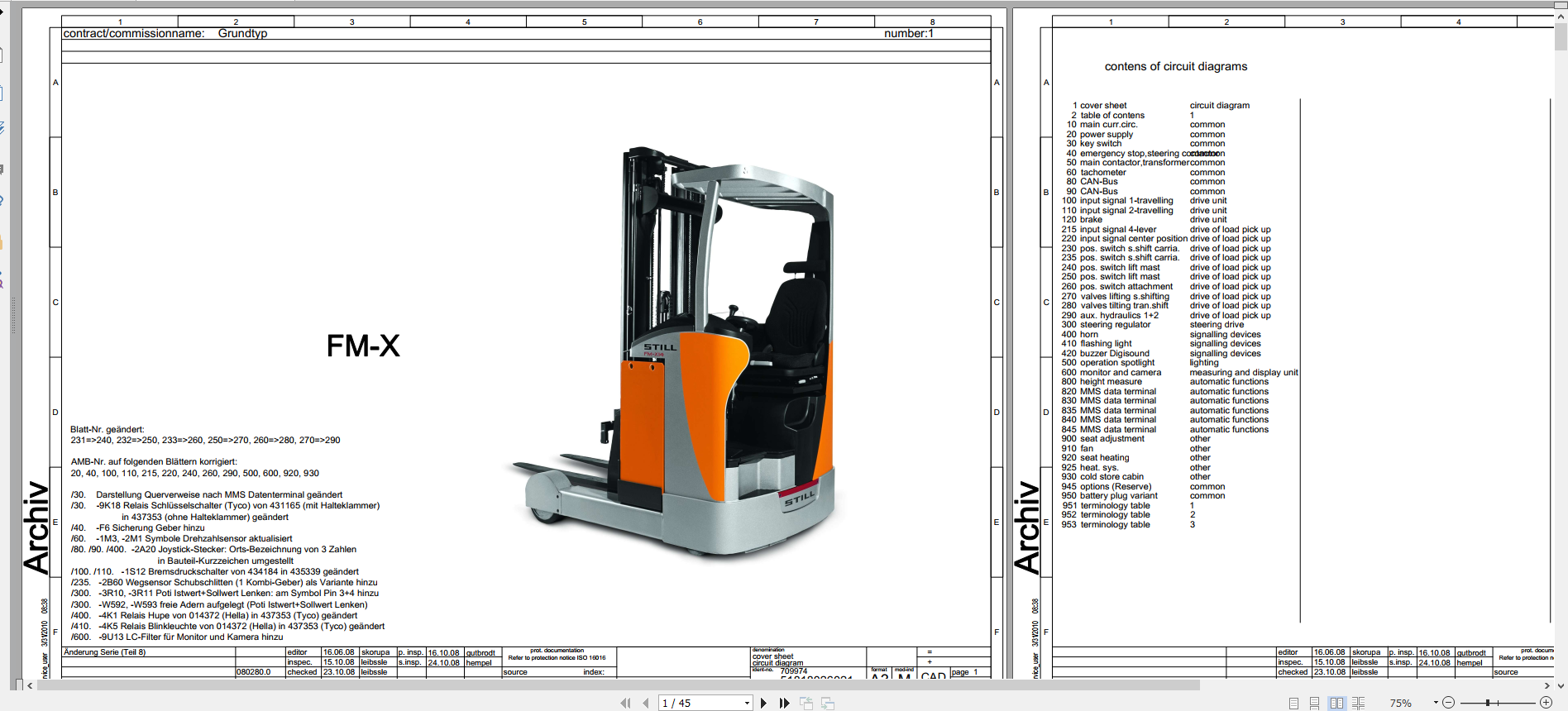Click the '500 operation spotlight' row
Image resolution: width=1568 pixels, height=711 pixels.
(1140, 363)
